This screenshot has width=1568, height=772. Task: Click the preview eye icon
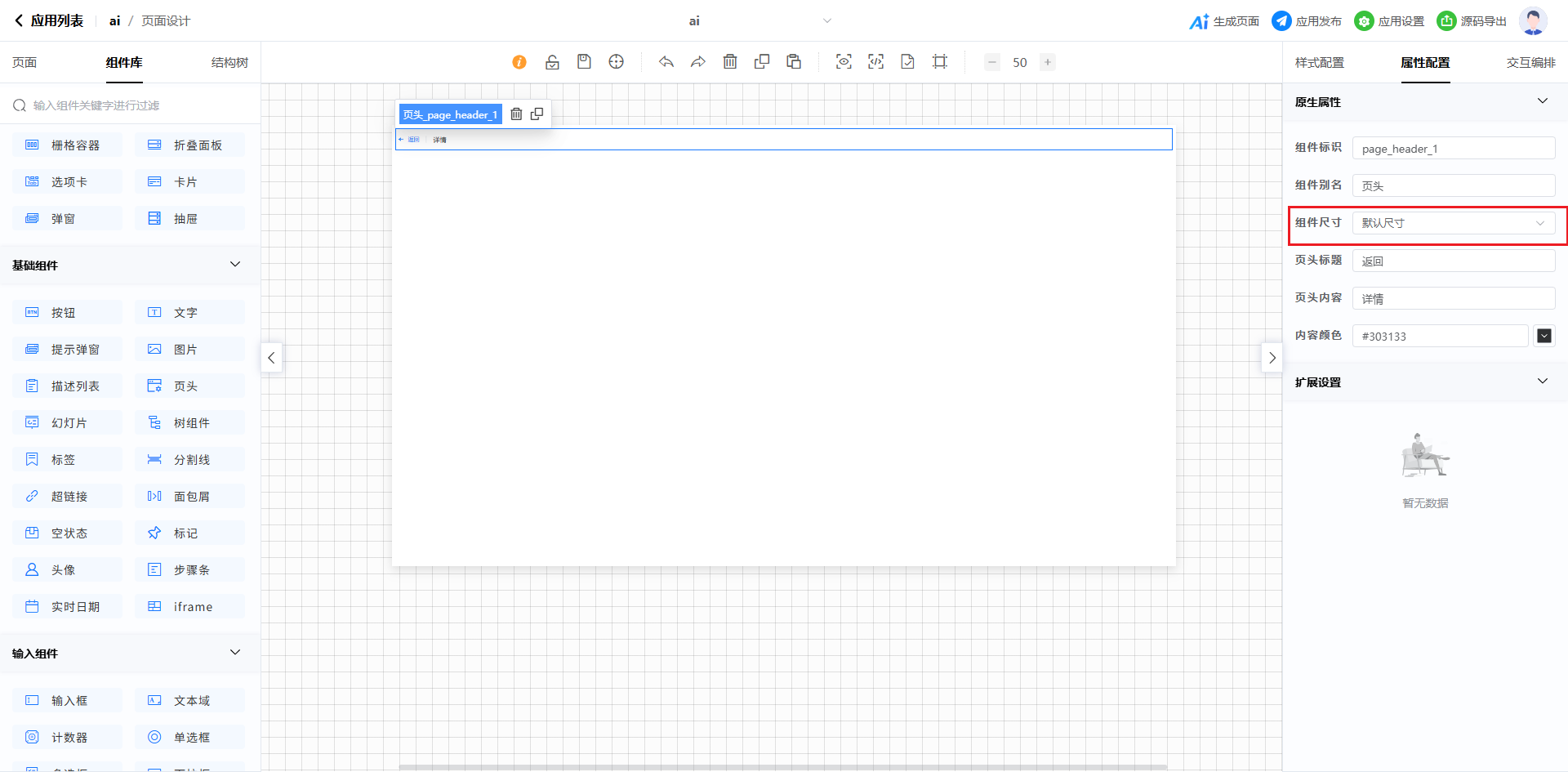[844, 62]
